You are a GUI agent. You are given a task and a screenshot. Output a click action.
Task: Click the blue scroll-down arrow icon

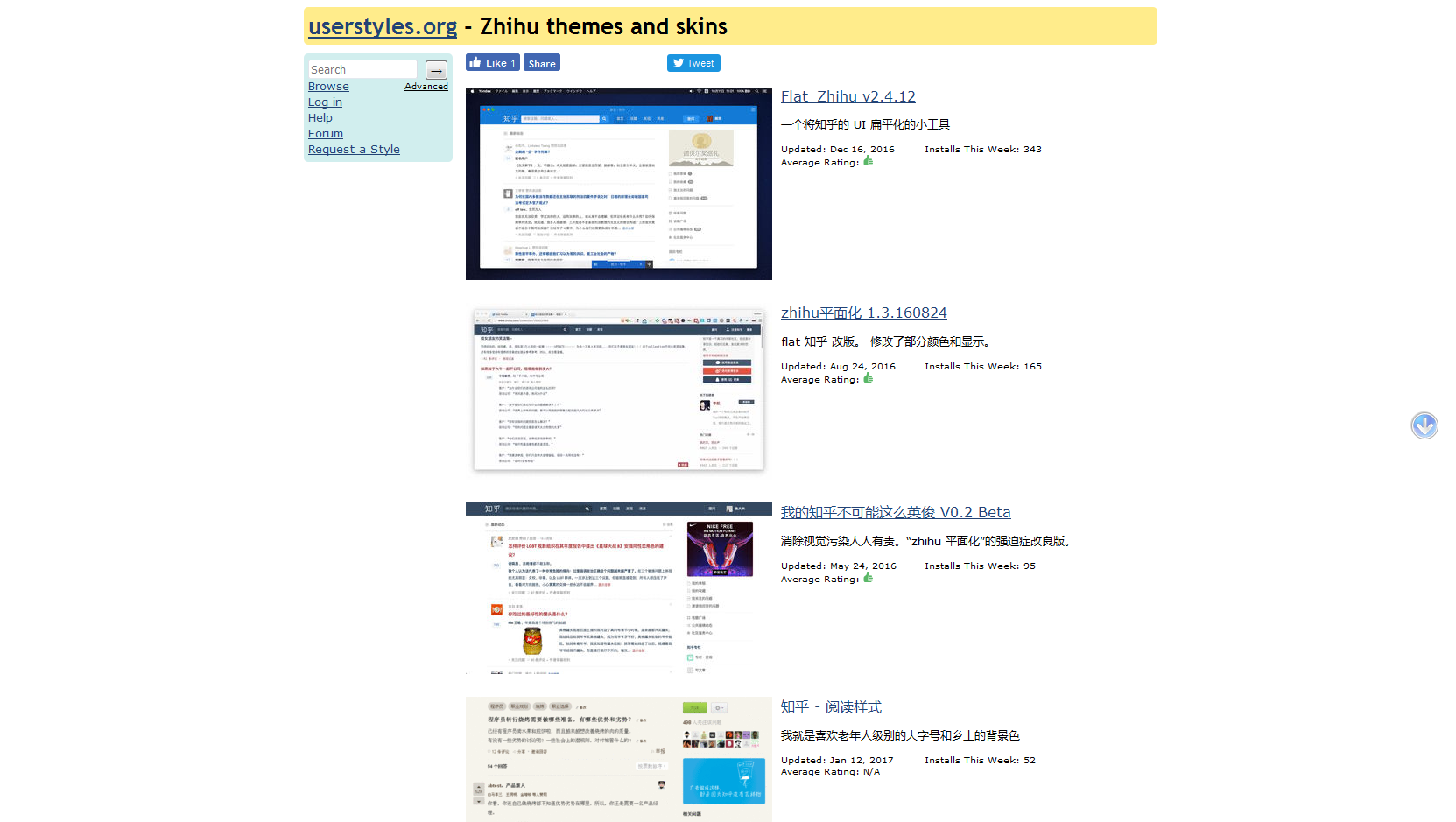pyautogui.click(x=1424, y=425)
